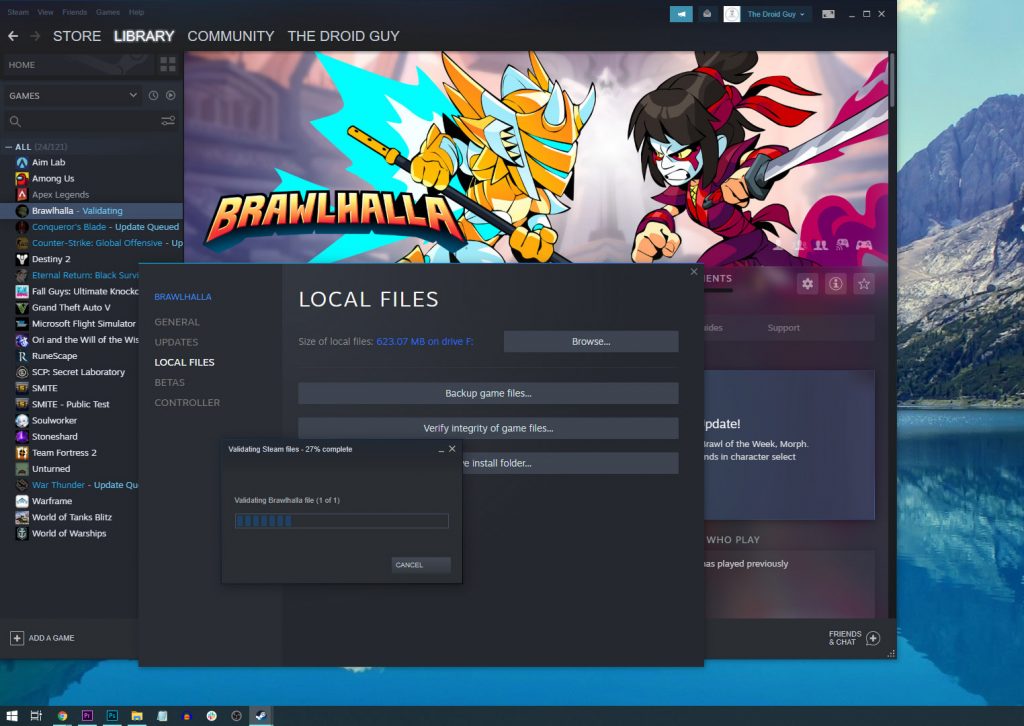Close the Validating Steam files dialog
The height and width of the screenshot is (726, 1024).
coord(452,449)
